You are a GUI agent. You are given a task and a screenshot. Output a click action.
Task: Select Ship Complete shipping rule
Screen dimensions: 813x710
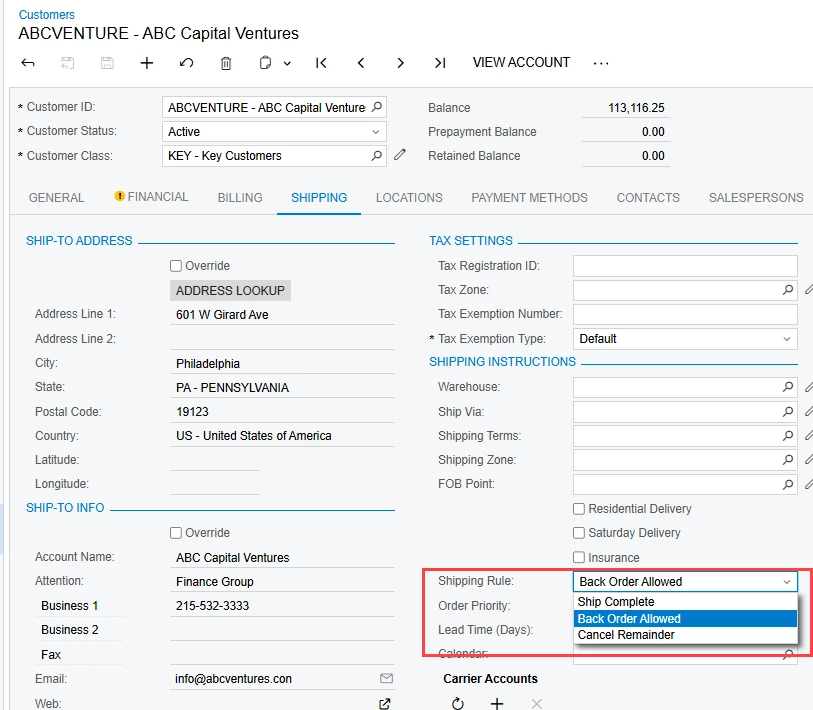point(685,602)
